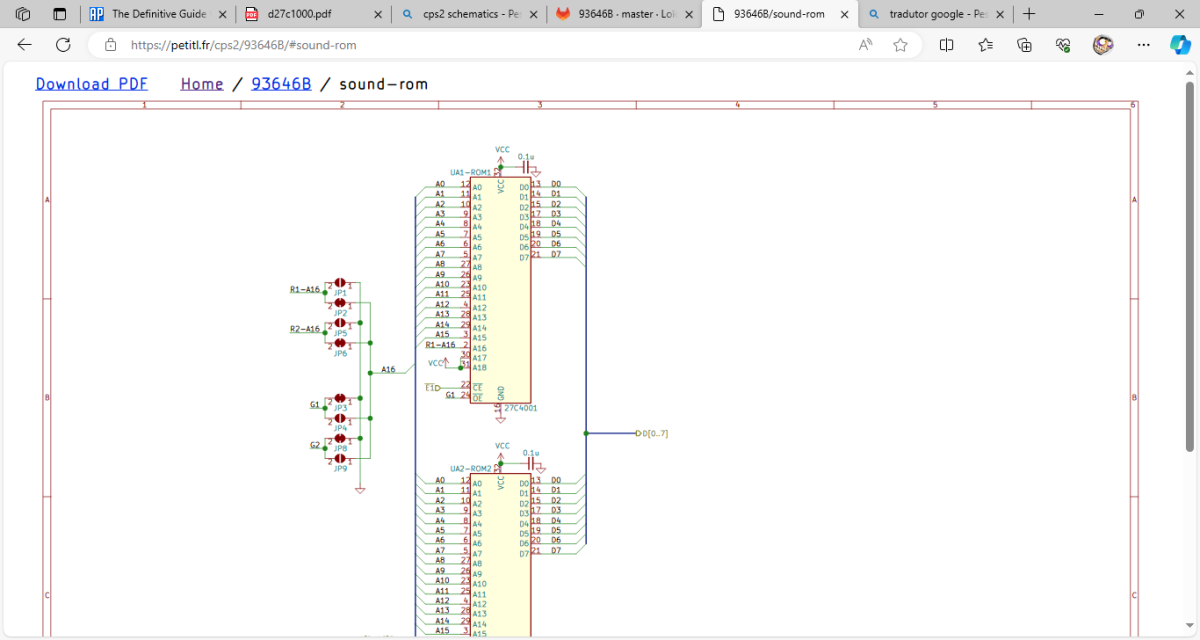Open the user profile avatar
Viewport: 1200px width, 640px height.
click(1103, 45)
